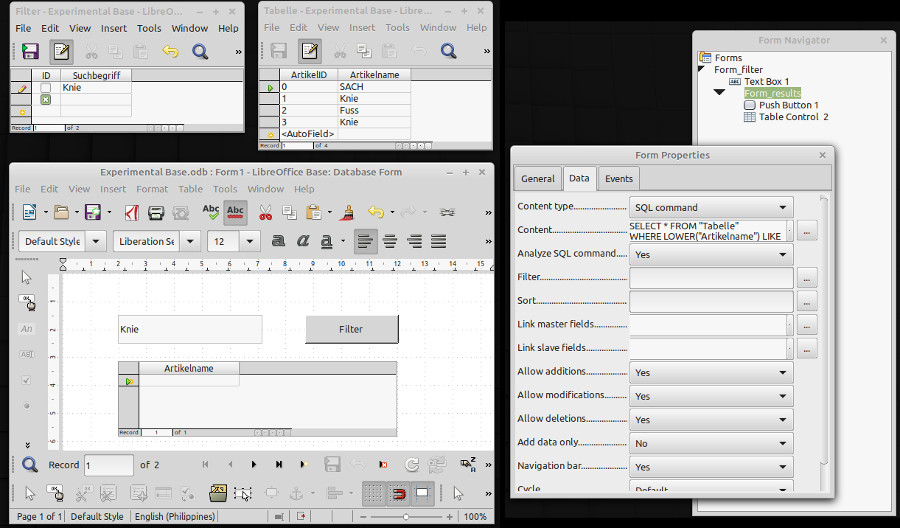Screen dimensions: 900x528
Task: Select Table Control 2 in Form Navigator
Action: point(787,117)
